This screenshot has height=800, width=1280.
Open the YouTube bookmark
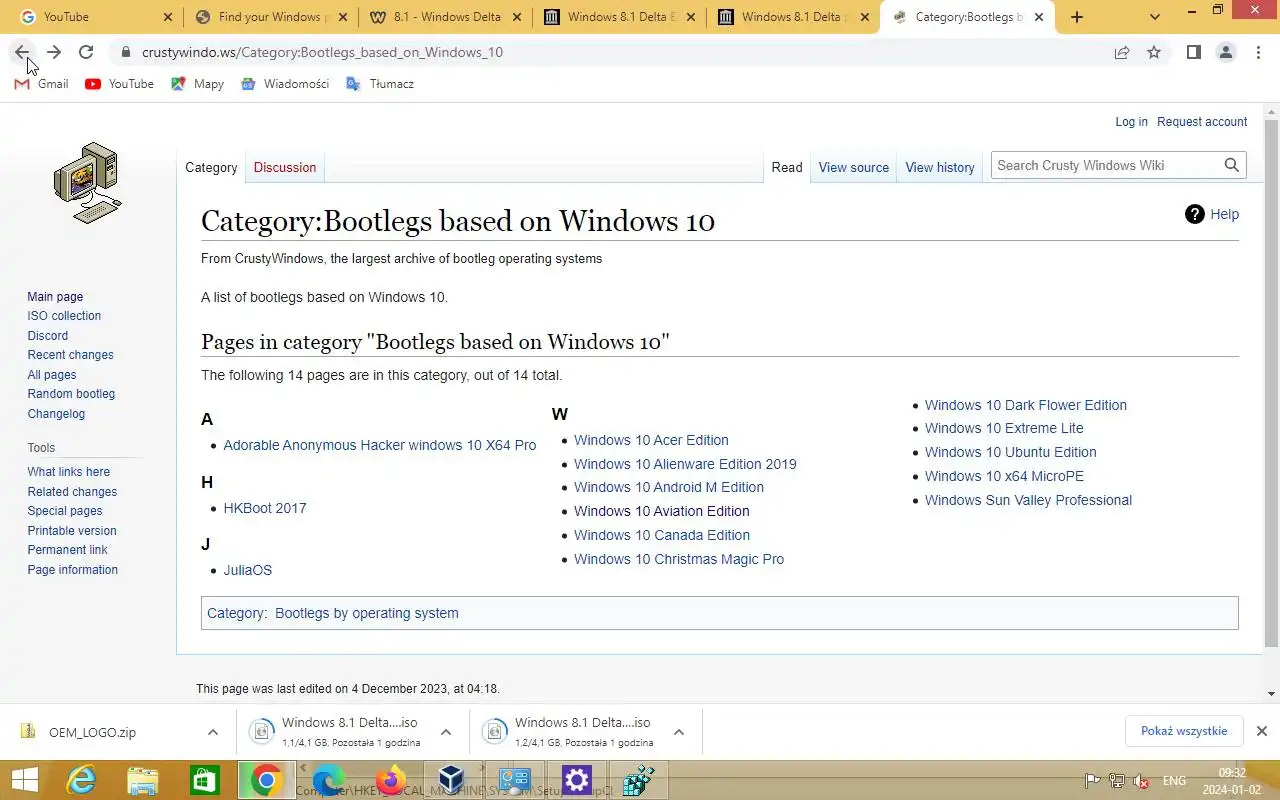click(x=120, y=84)
